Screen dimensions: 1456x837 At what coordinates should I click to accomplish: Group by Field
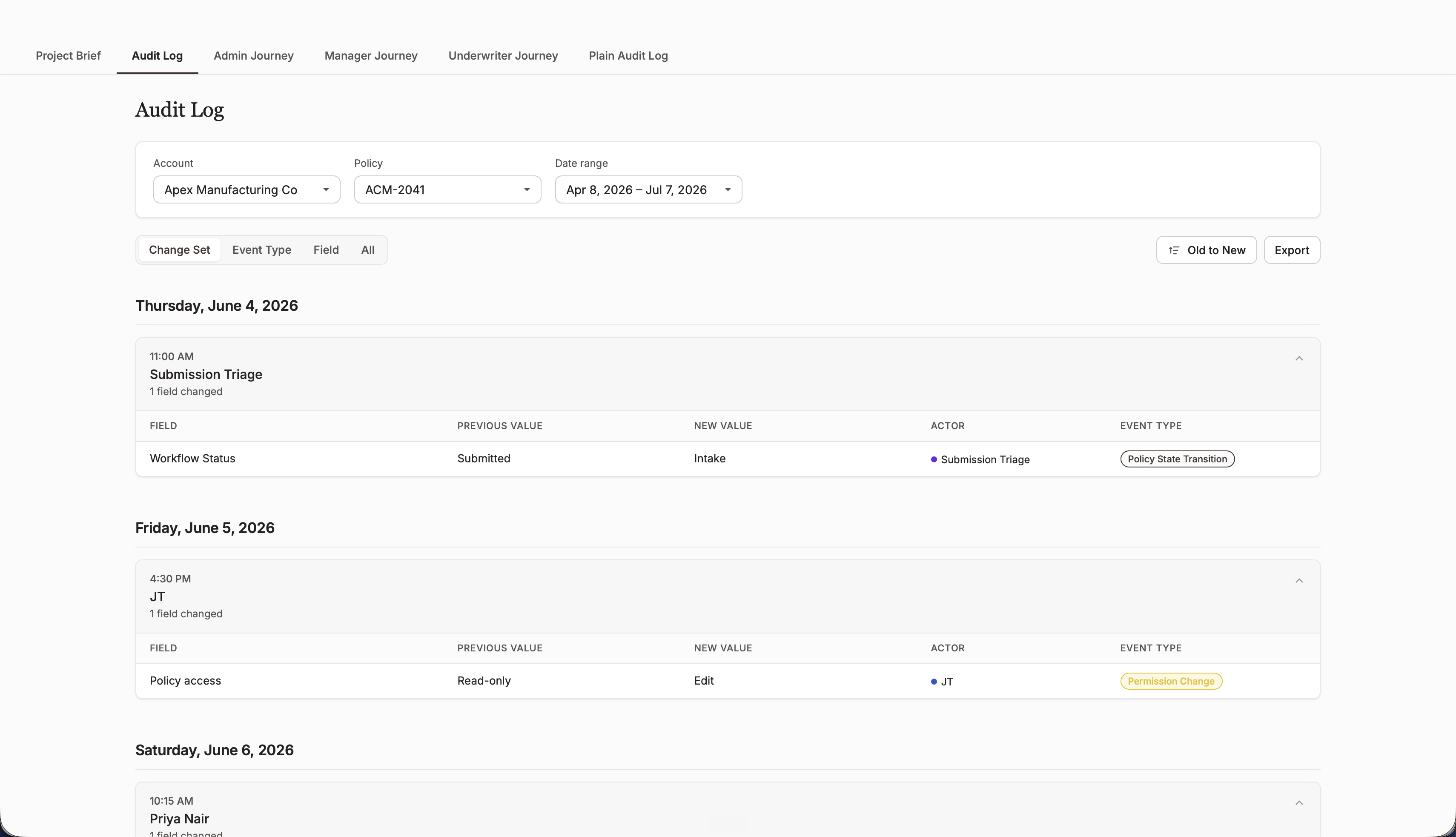click(x=326, y=250)
